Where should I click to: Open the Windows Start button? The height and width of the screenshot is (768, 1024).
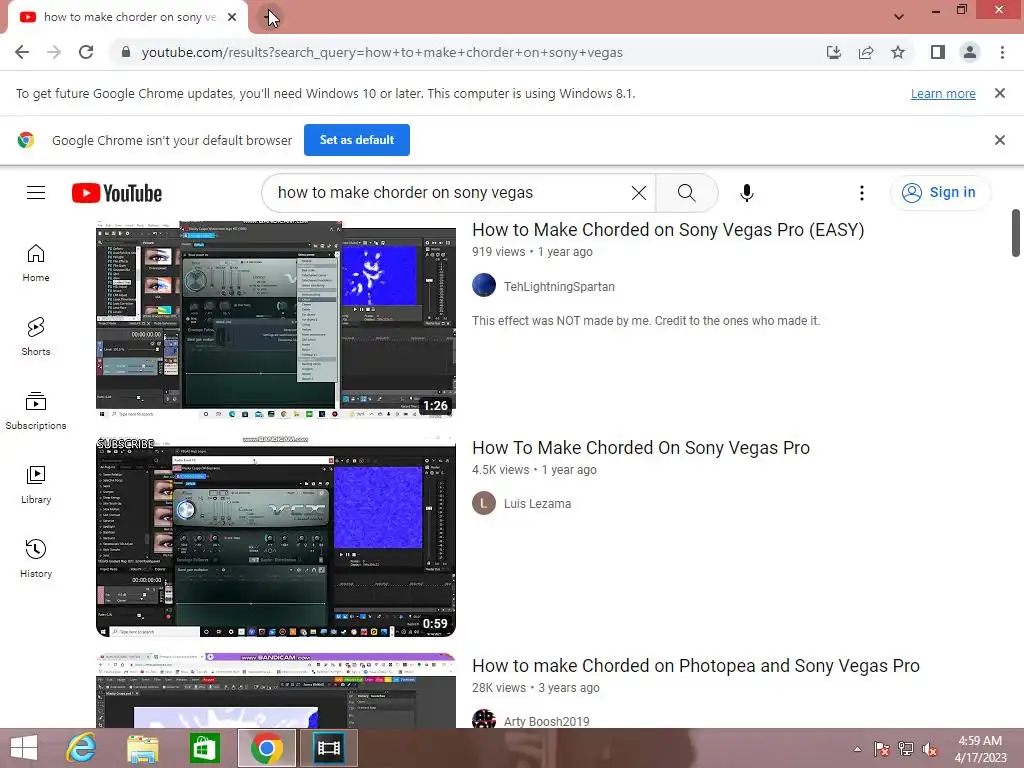pos(24,748)
